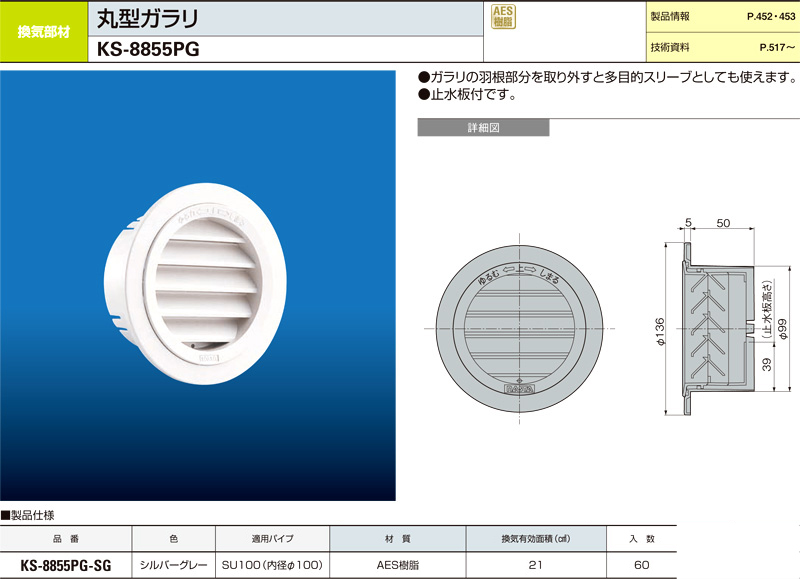Click the 色 column header
The image size is (800, 579).
(x=173, y=539)
